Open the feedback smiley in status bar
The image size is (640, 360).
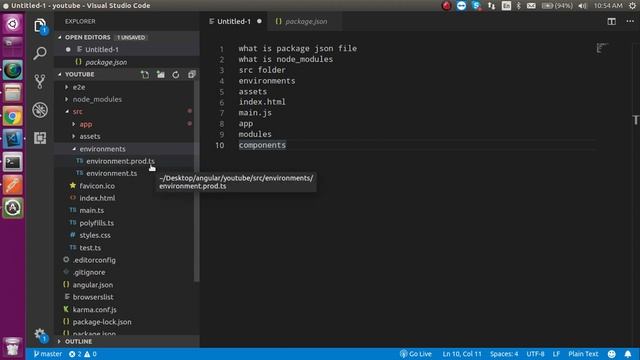pyautogui.click(x=611, y=354)
